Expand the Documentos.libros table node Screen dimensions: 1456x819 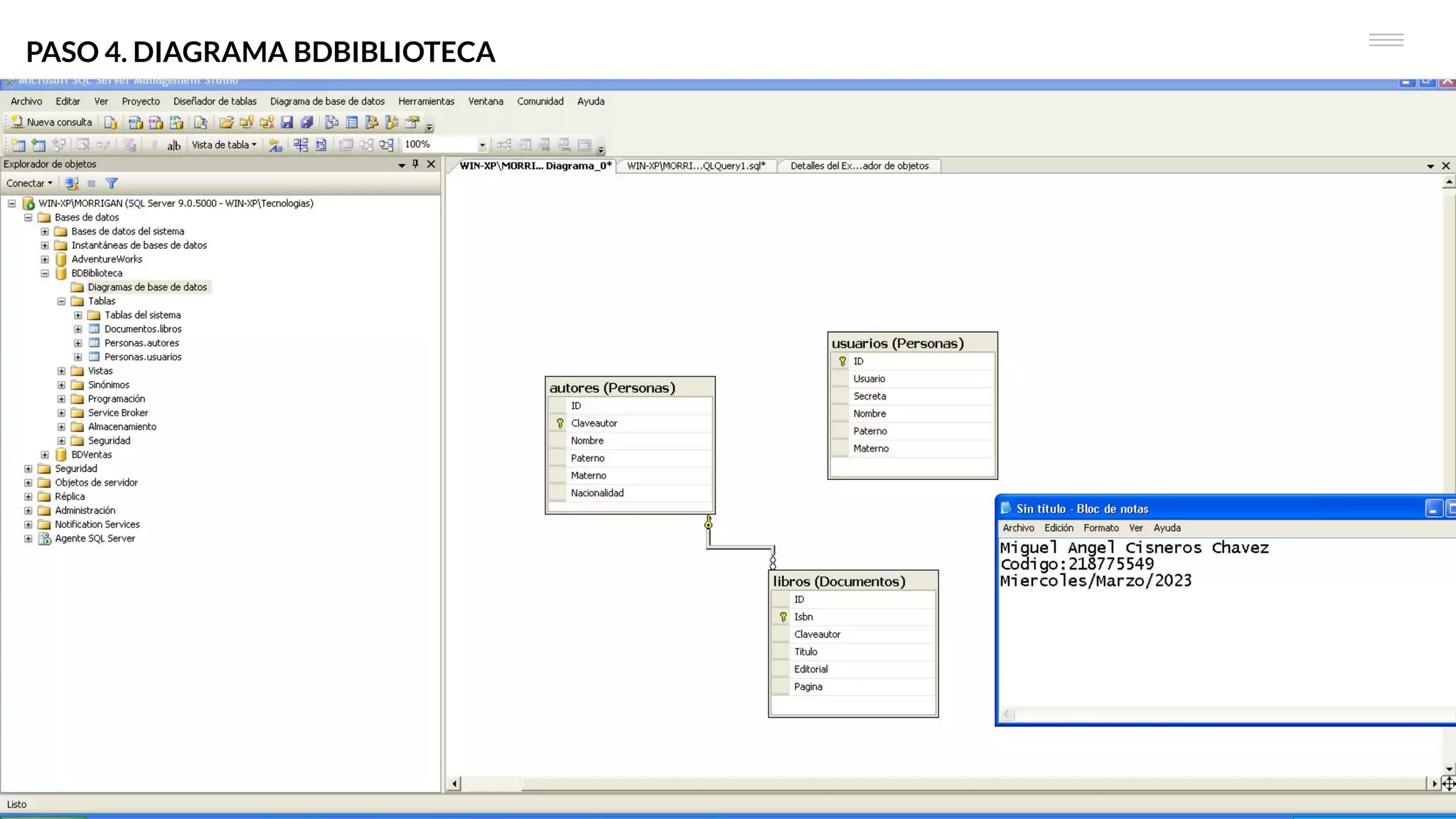tap(78, 329)
